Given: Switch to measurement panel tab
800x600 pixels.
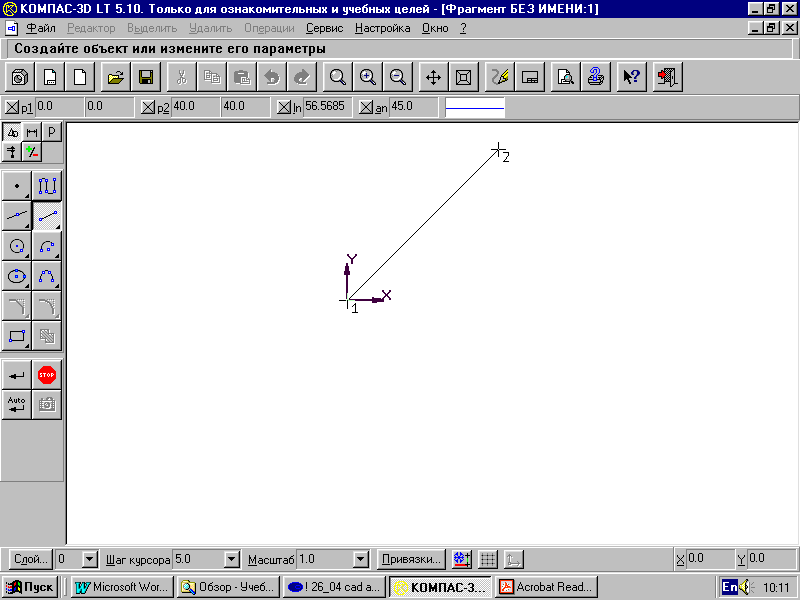Looking at the screenshot, I should (12, 152).
